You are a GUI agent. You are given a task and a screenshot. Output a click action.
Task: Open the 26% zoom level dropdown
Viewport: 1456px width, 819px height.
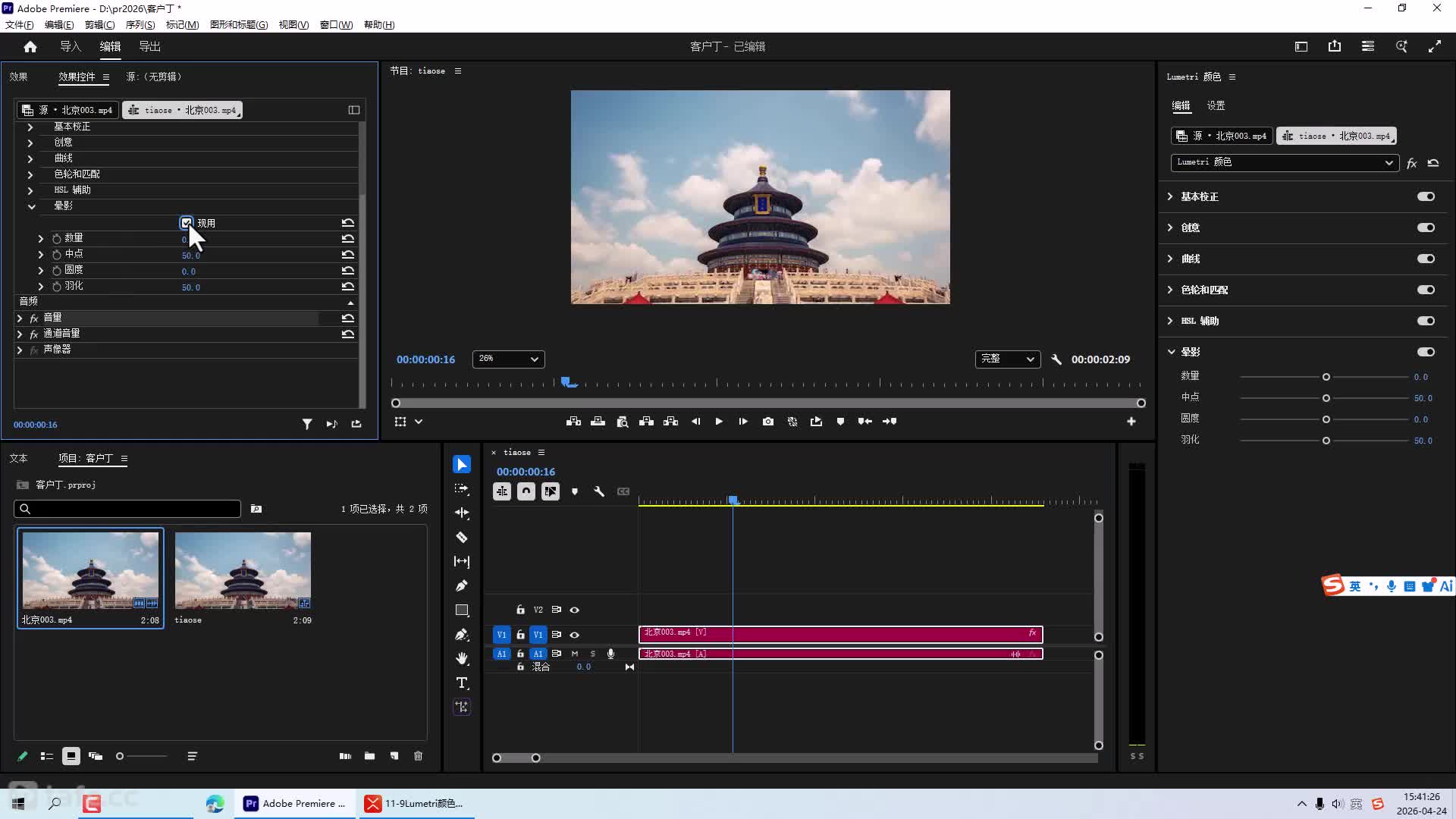point(508,359)
